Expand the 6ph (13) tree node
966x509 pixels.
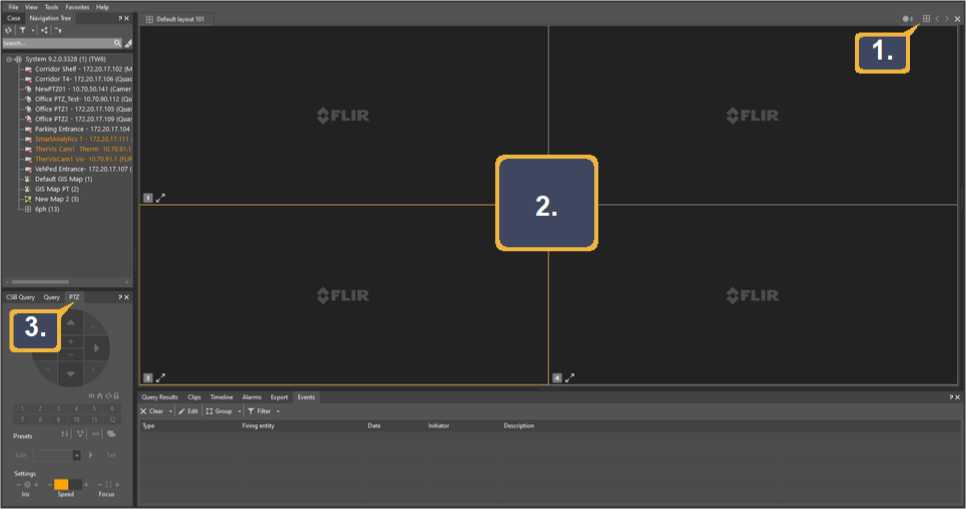point(27,209)
